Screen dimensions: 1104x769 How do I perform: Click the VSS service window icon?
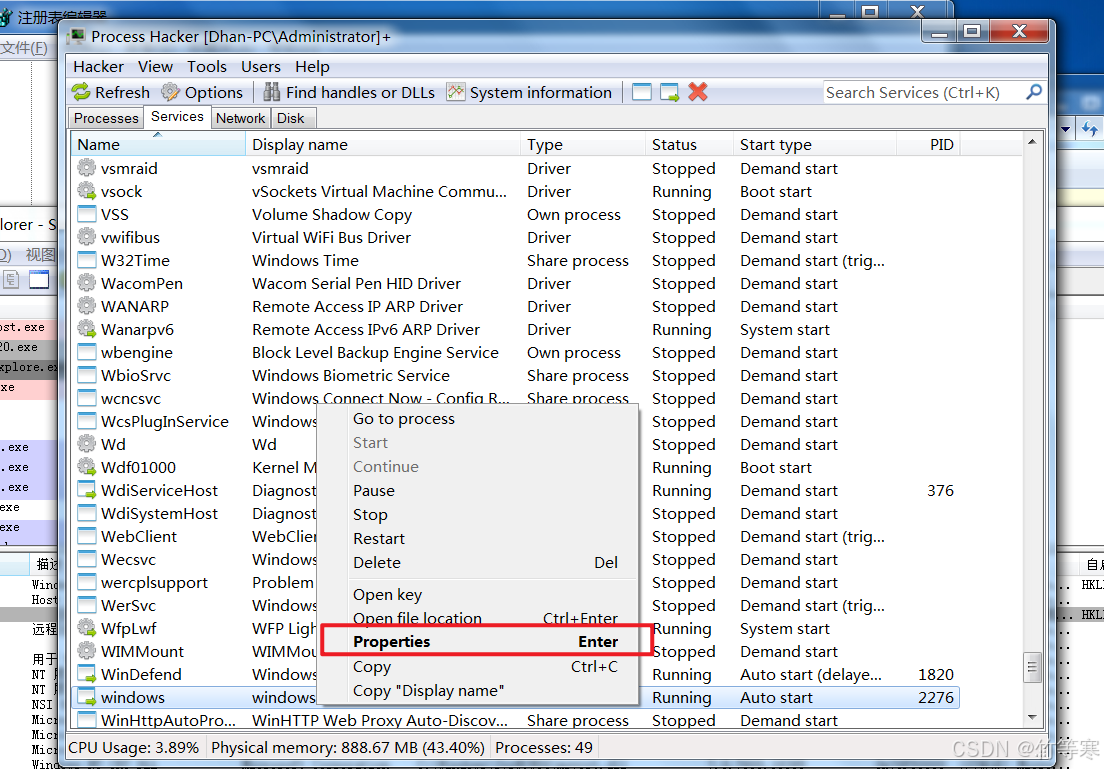coord(87,214)
